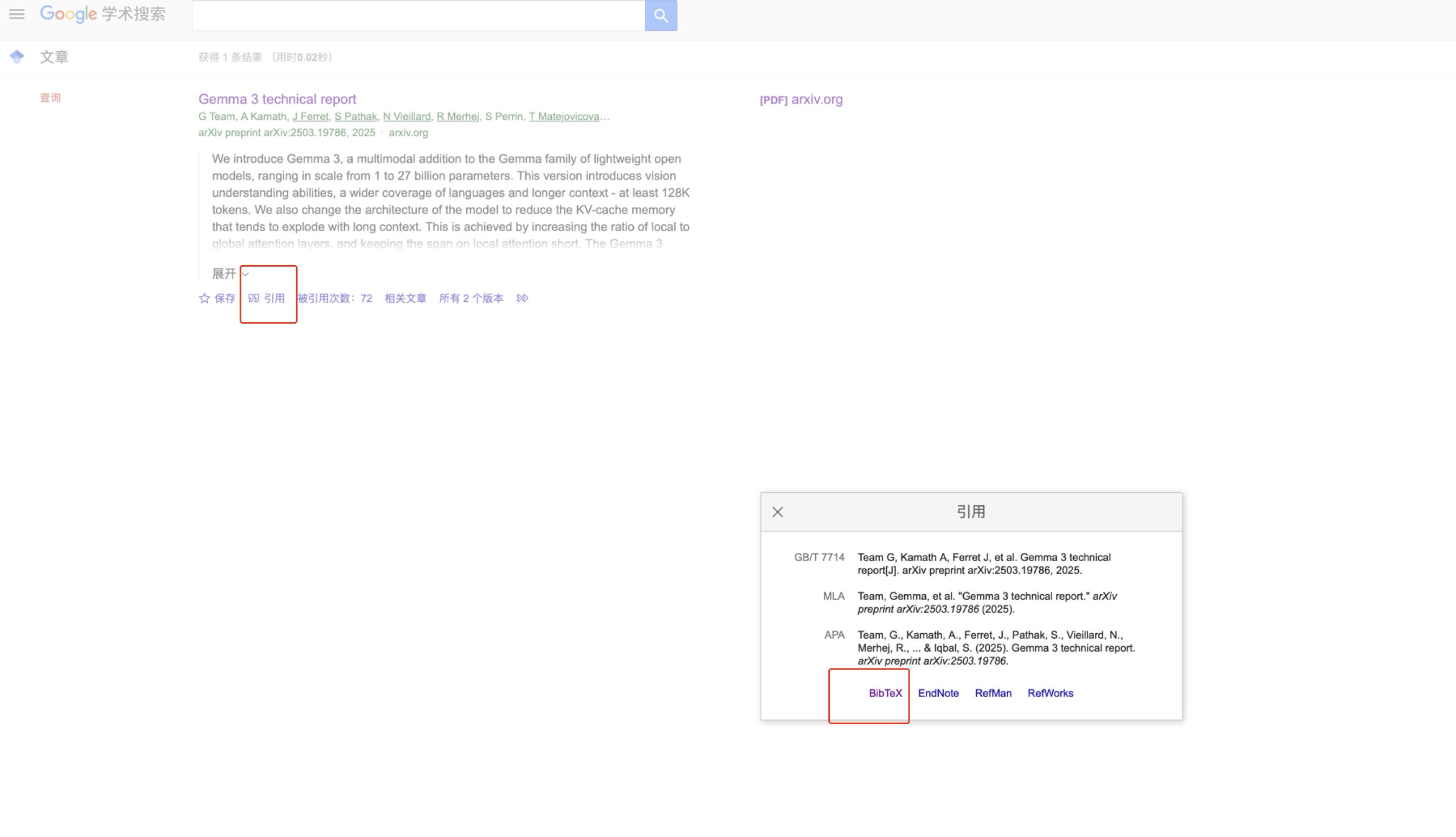Open the EndNote export link
The height and width of the screenshot is (837, 1456).
pyautogui.click(x=938, y=693)
